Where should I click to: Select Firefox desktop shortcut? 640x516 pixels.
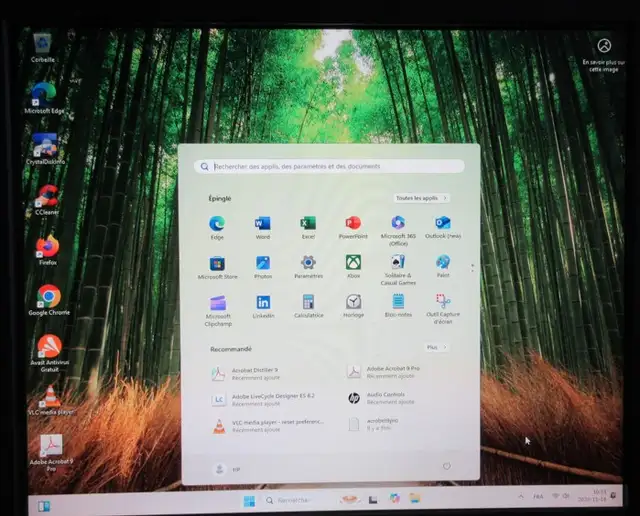(x=48, y=250)
